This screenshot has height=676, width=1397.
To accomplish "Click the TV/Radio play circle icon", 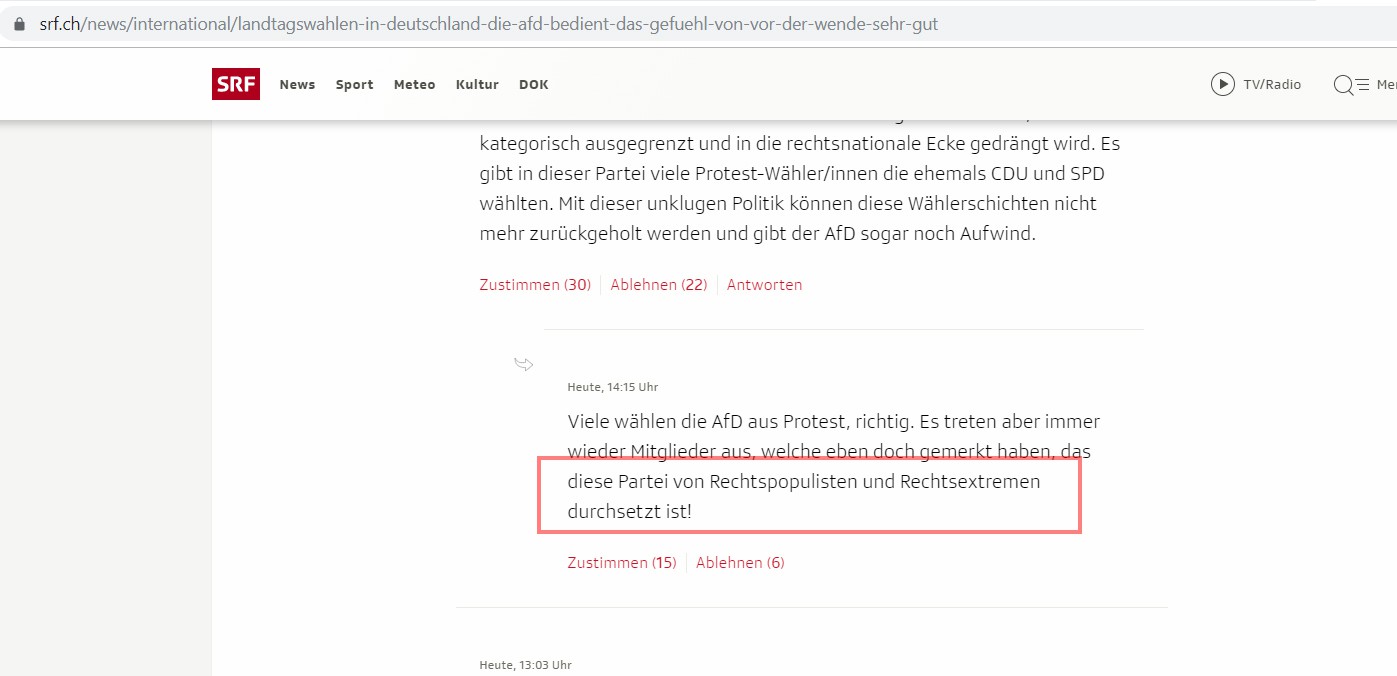I will tap(1222, 84).
